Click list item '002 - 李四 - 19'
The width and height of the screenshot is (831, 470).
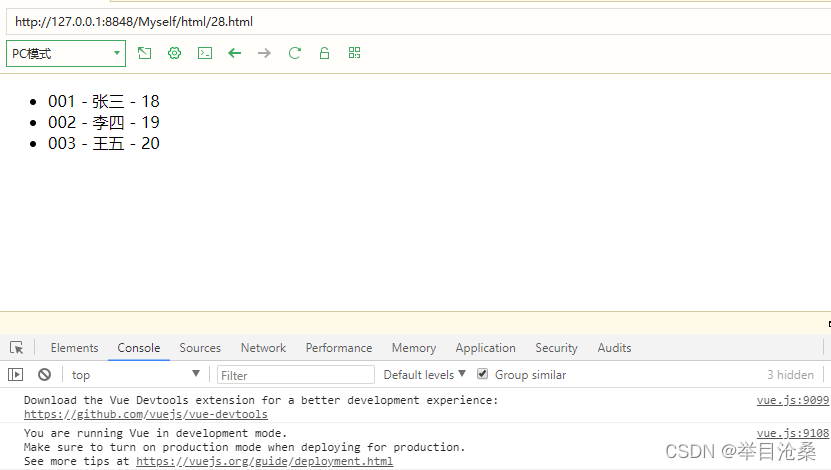[103, 122]
